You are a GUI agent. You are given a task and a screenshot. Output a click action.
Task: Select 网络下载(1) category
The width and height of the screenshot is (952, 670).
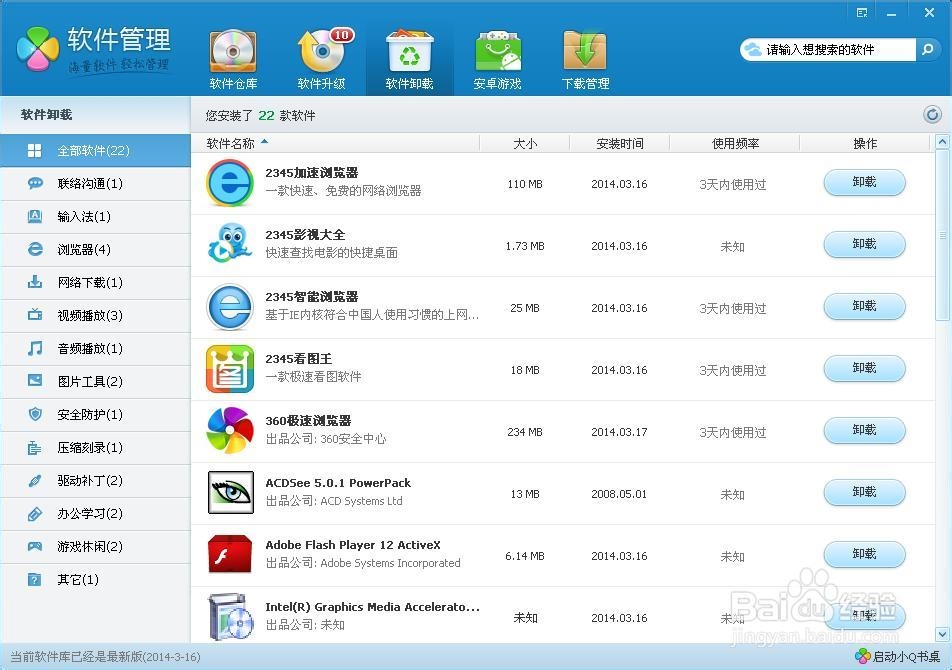(x=95, y=282)
